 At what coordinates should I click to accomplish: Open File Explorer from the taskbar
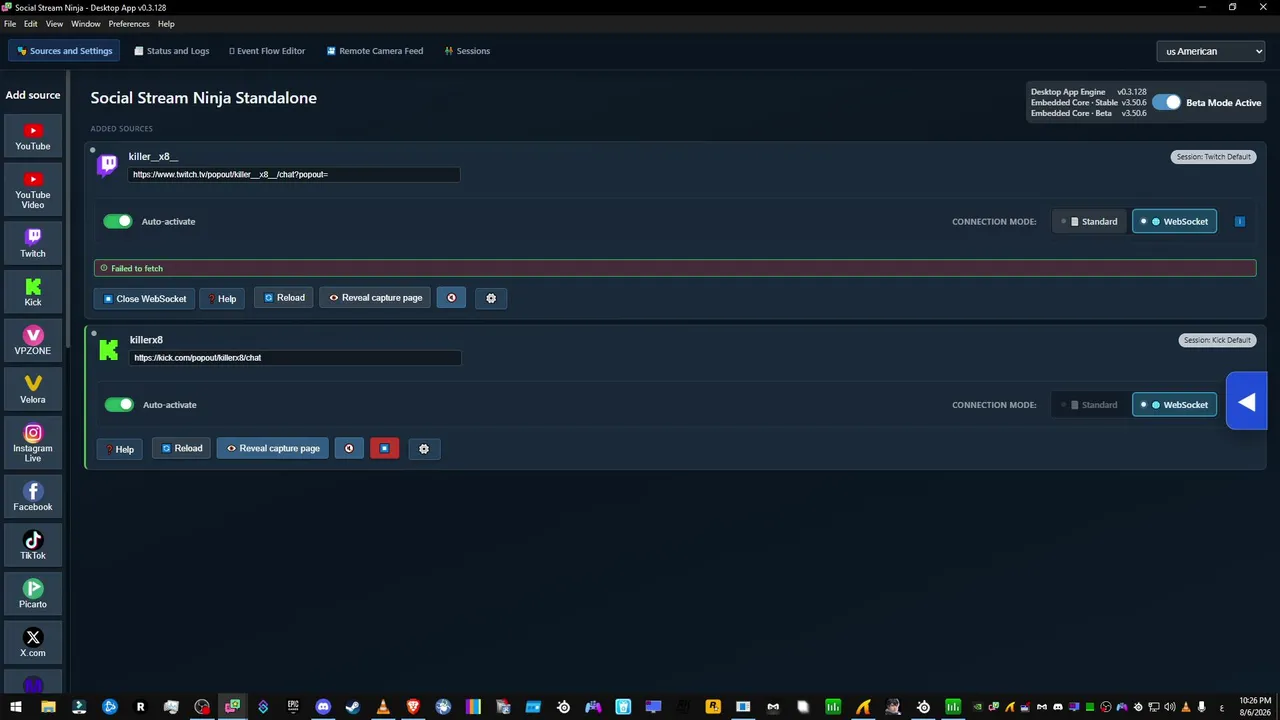point(48,707)
